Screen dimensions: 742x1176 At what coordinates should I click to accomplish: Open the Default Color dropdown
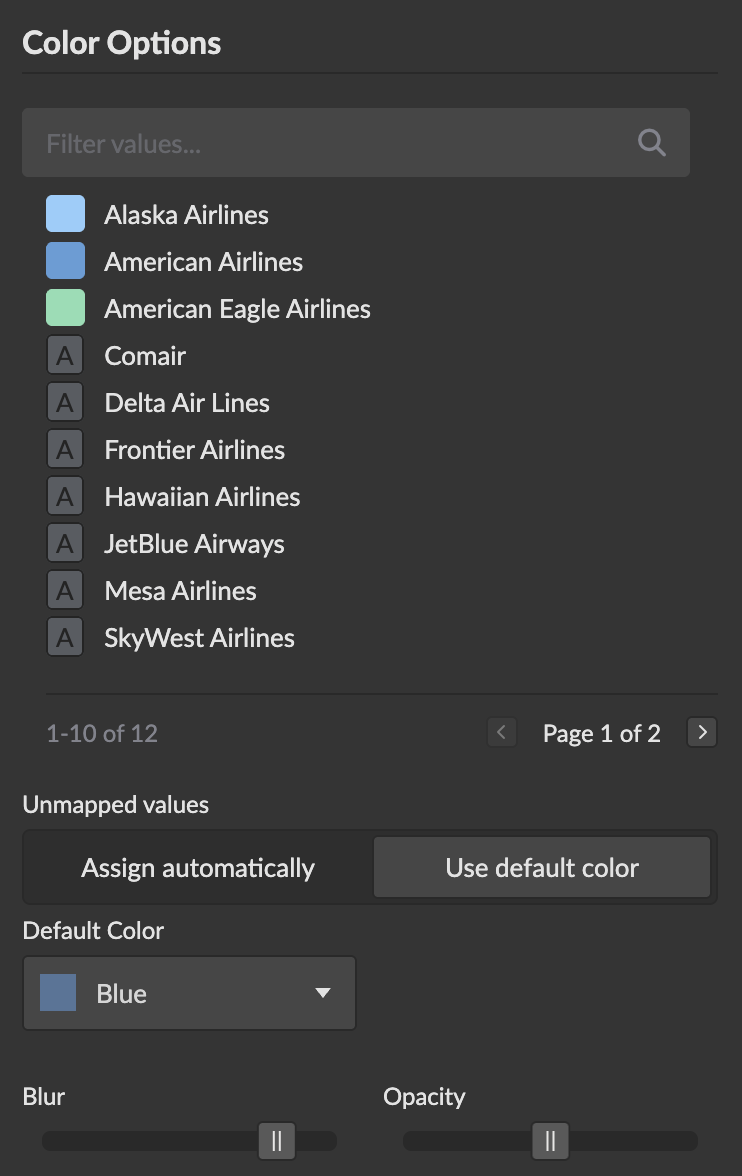[x=189, y=993]
